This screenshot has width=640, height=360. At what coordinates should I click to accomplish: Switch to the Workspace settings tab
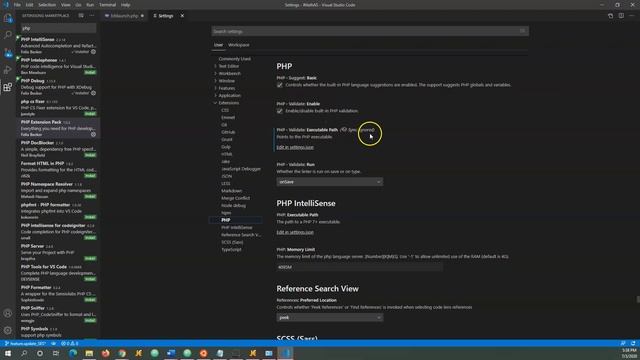(x=239, y=45)
